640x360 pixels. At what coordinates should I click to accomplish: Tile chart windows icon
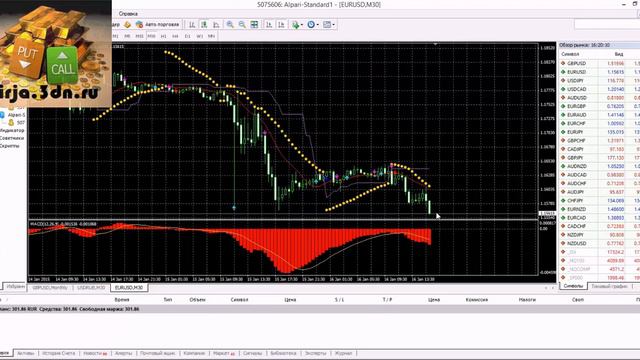pos(254,24)
